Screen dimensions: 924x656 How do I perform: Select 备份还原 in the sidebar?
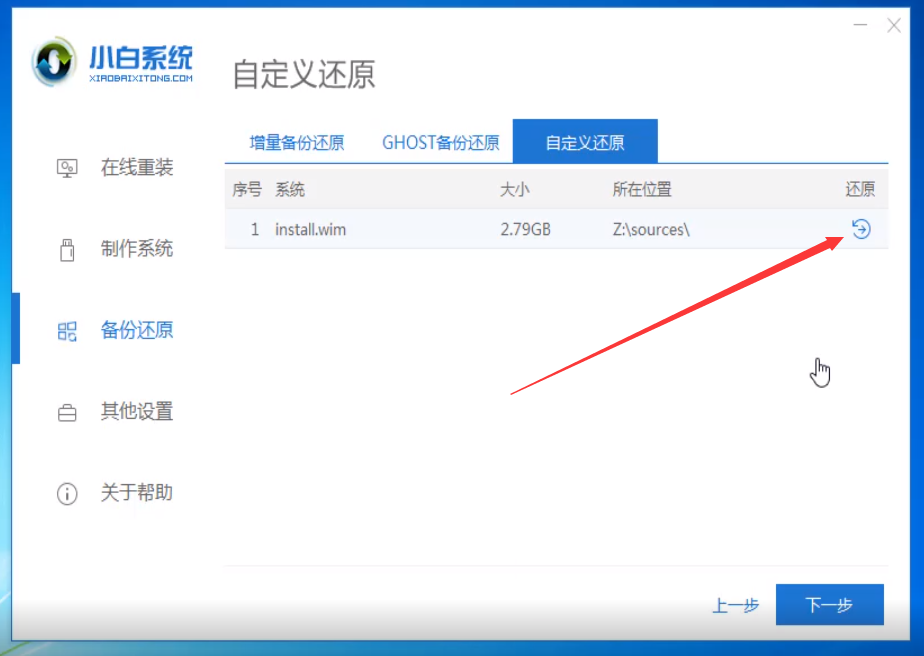click(137, 330)
